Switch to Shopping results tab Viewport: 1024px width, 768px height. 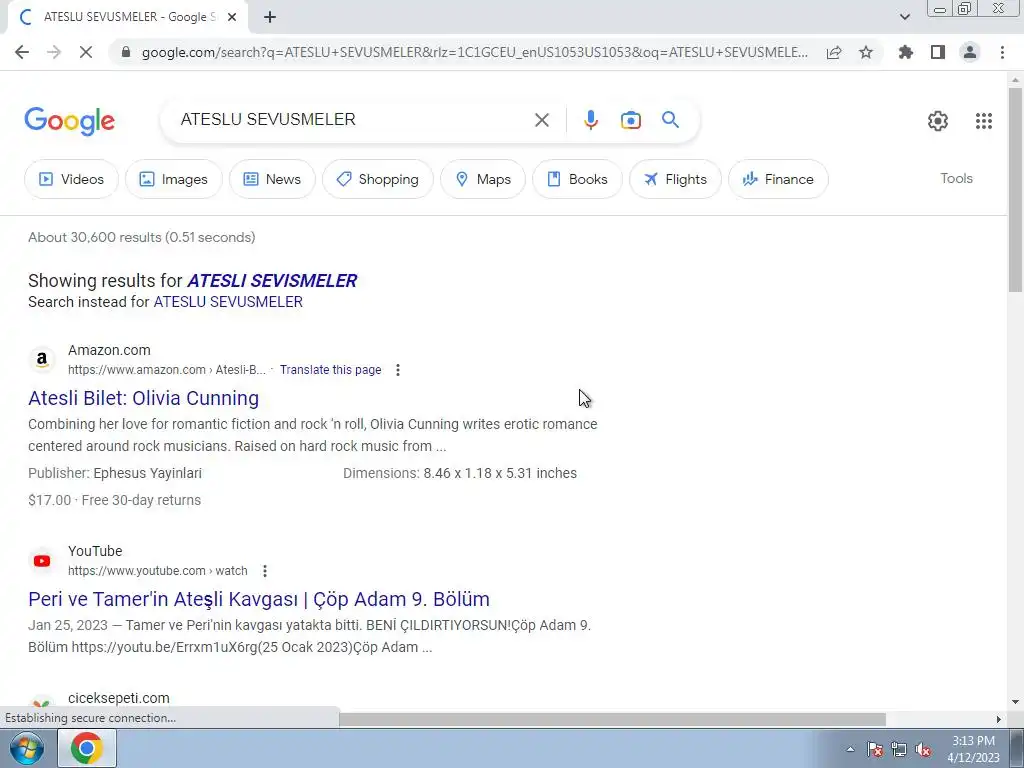click(377, 179)
